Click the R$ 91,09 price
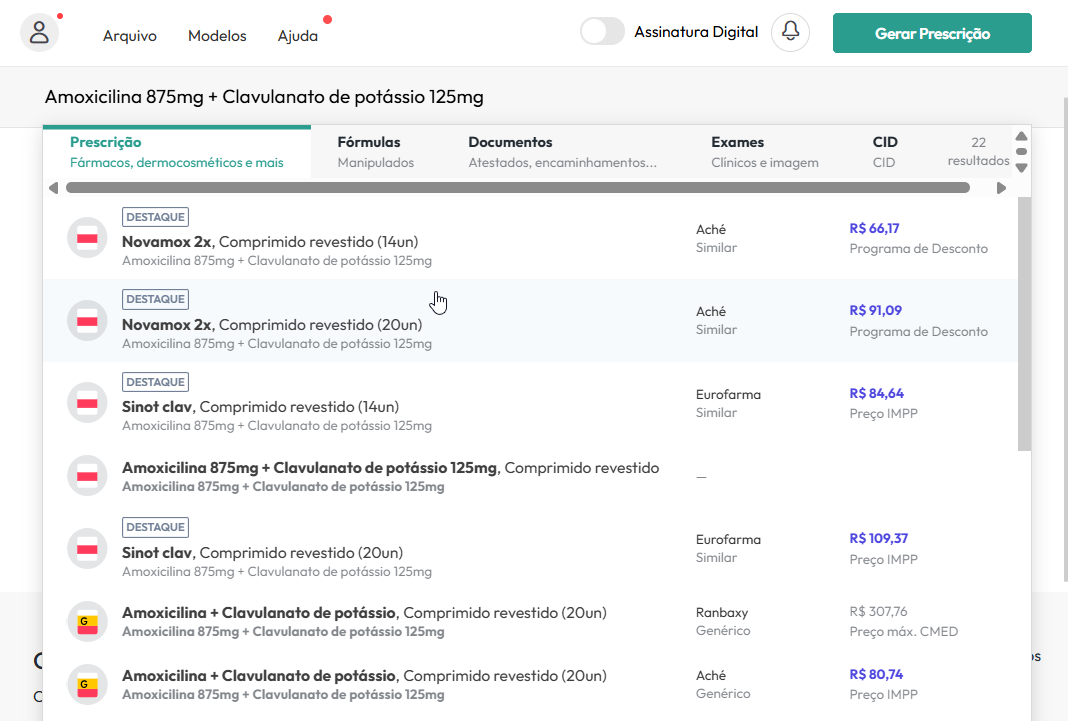The width and height of the screenshot is (1068, 721). (875, 311)
